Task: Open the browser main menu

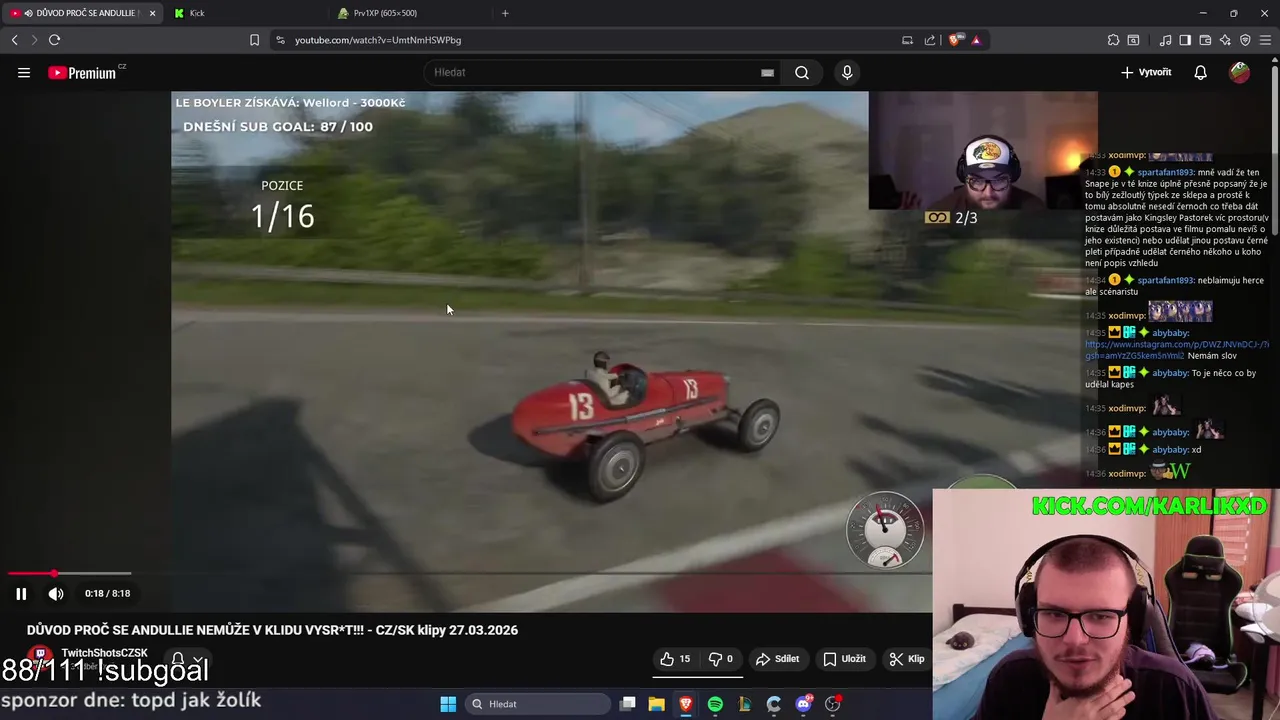Action: (1266, 40)
